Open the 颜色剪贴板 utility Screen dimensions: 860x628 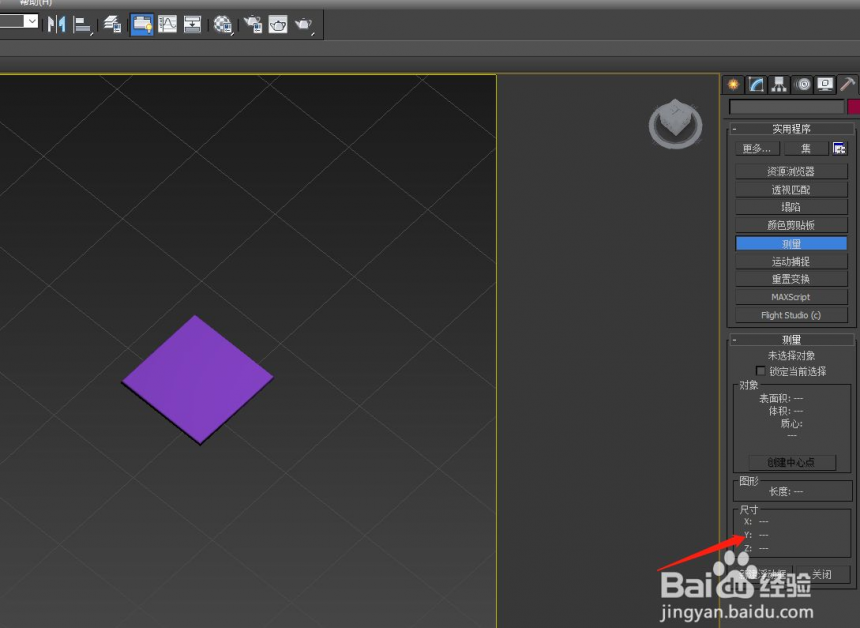[x=791, y=225]
